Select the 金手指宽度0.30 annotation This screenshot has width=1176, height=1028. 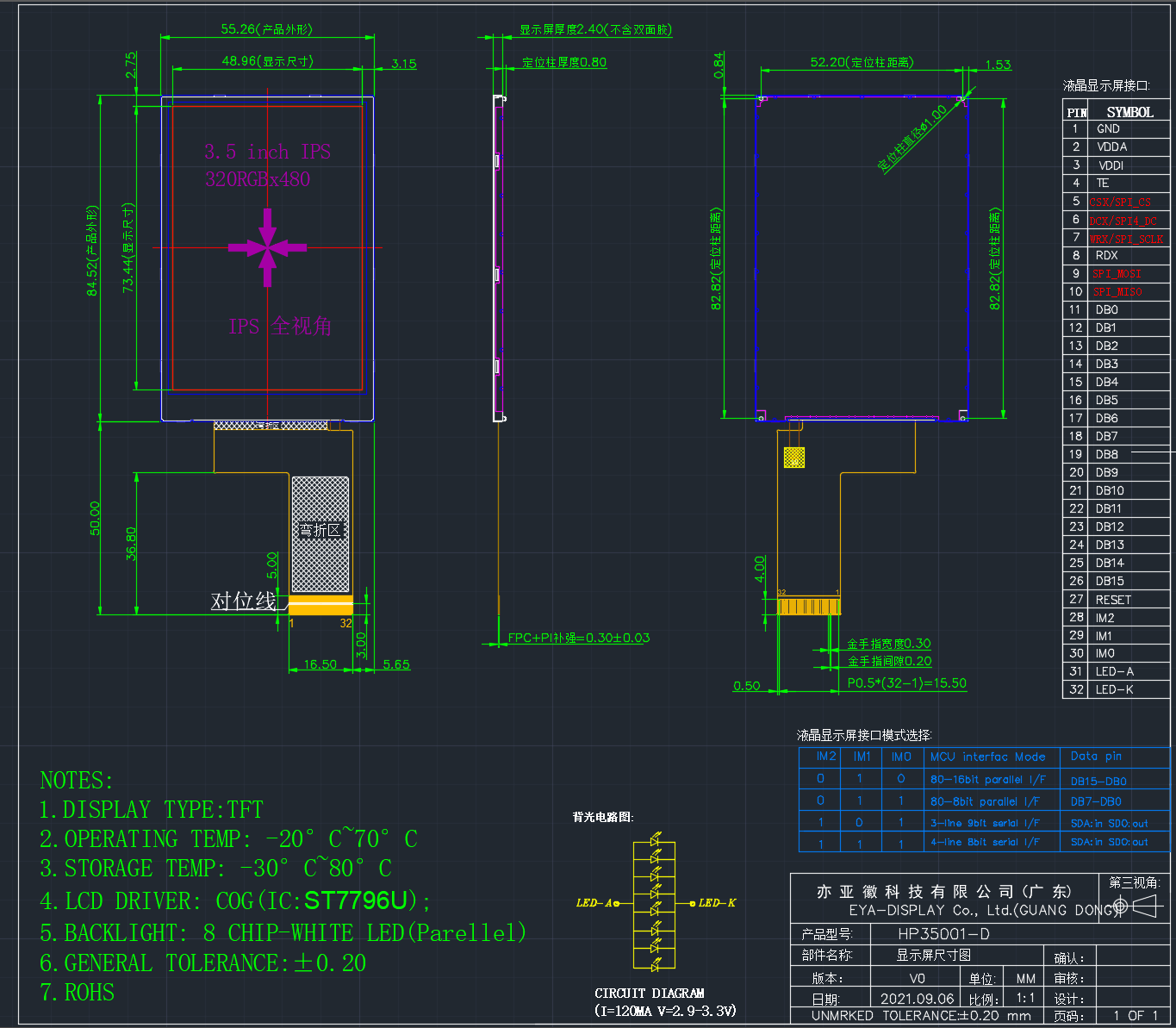pos(888,644)
